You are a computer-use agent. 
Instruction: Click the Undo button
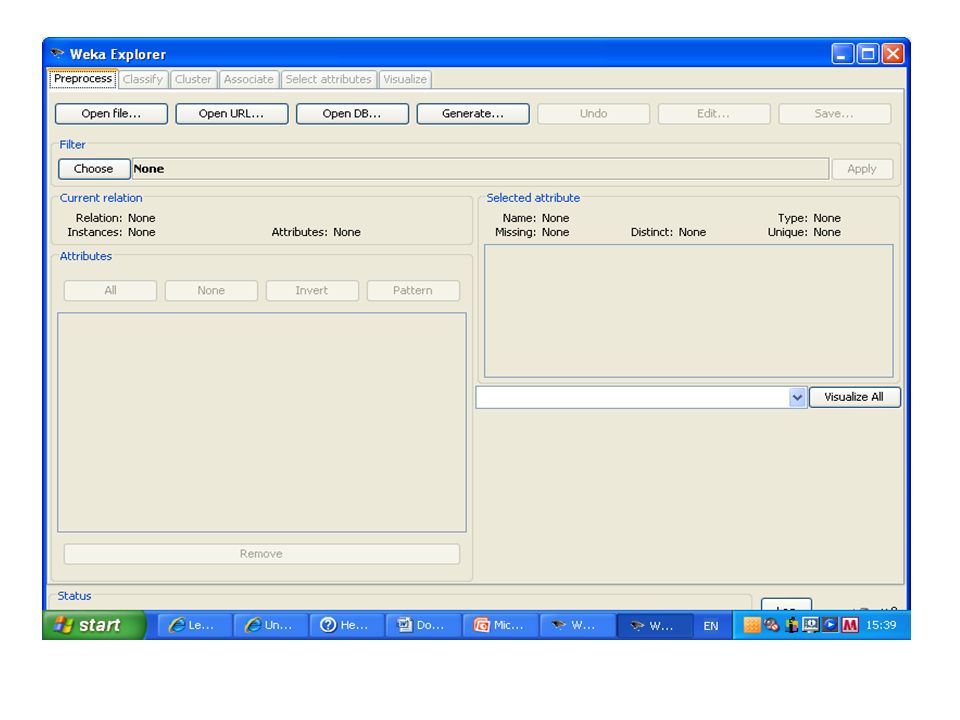click(593, 114)
